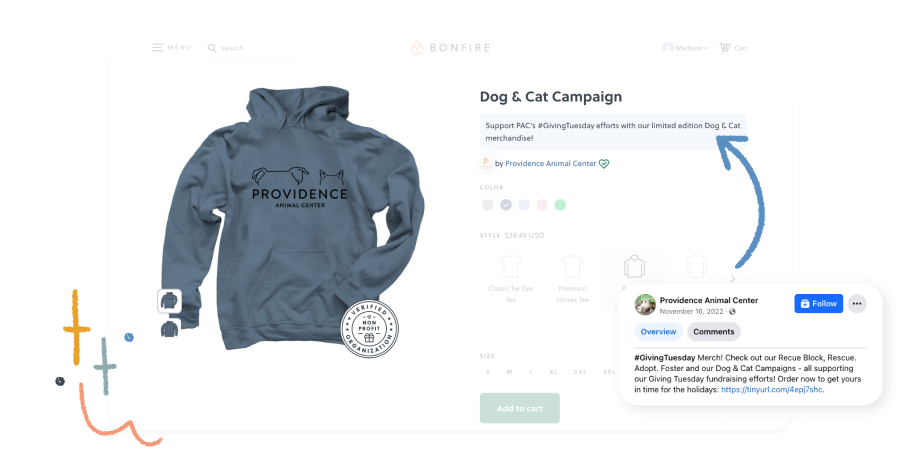The height and width of the screenshot is (463, 900).
Task: Choose the mint green color swatch
Action: [x=560, y=205]
